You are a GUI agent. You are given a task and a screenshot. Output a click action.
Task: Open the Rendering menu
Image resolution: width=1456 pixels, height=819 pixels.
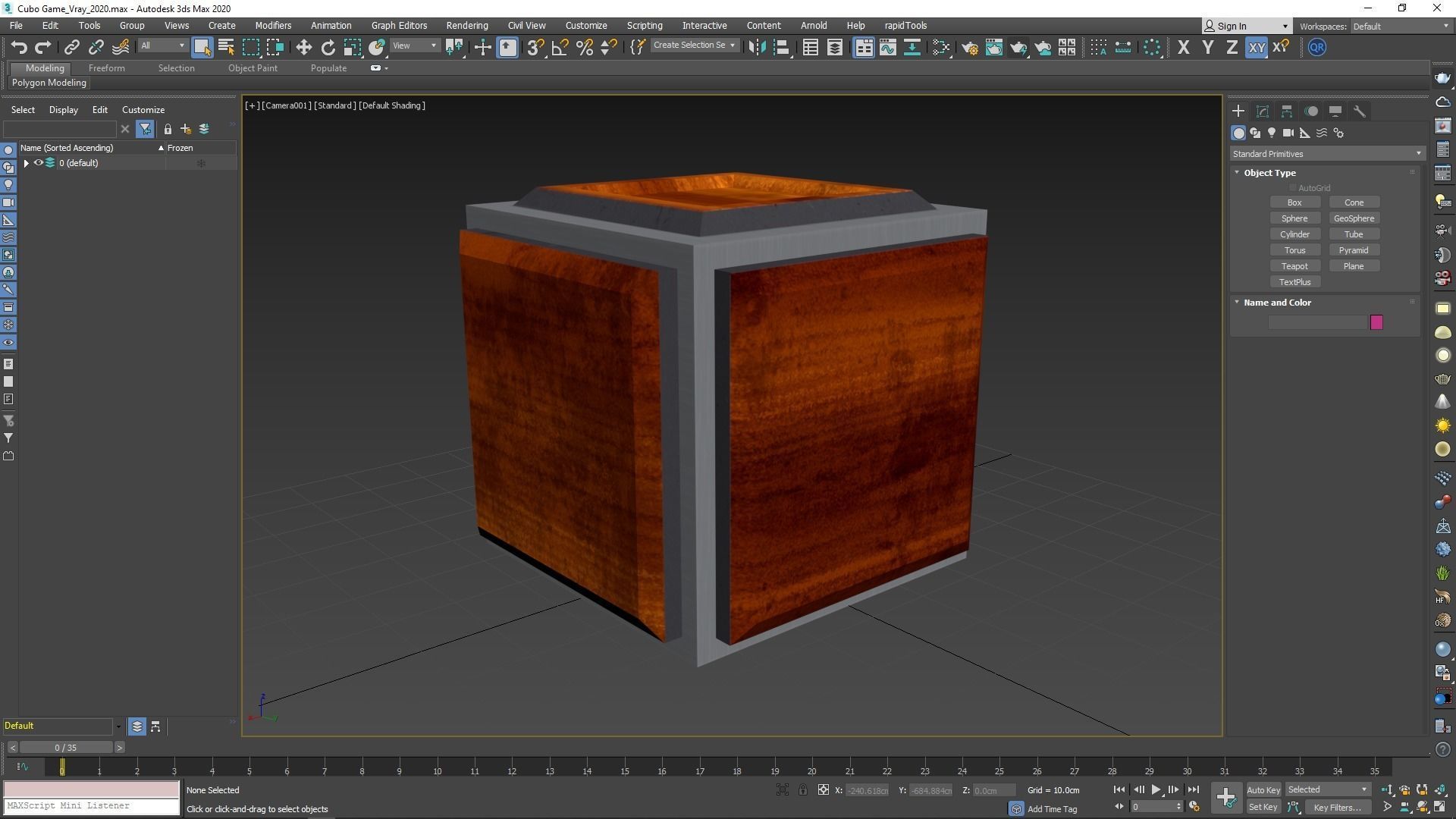466,26
